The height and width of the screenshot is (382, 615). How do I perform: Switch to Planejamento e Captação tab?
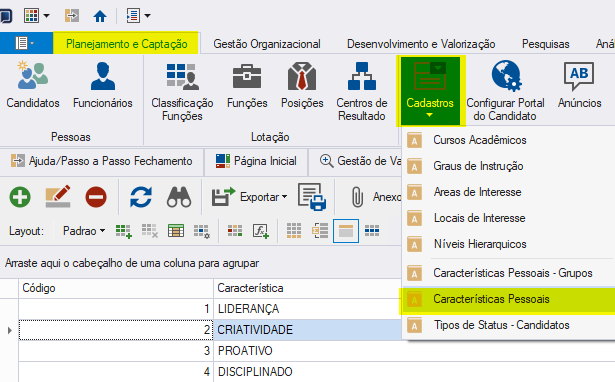[x=127, y=44]
